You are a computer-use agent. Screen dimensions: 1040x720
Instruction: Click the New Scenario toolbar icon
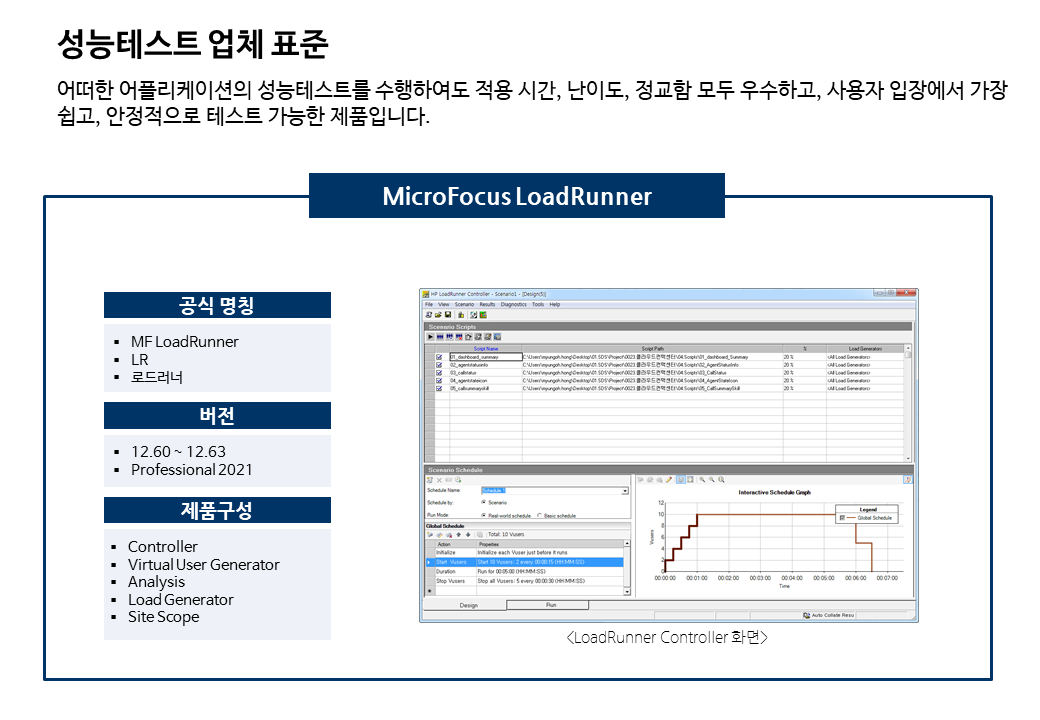pos(428,315)
